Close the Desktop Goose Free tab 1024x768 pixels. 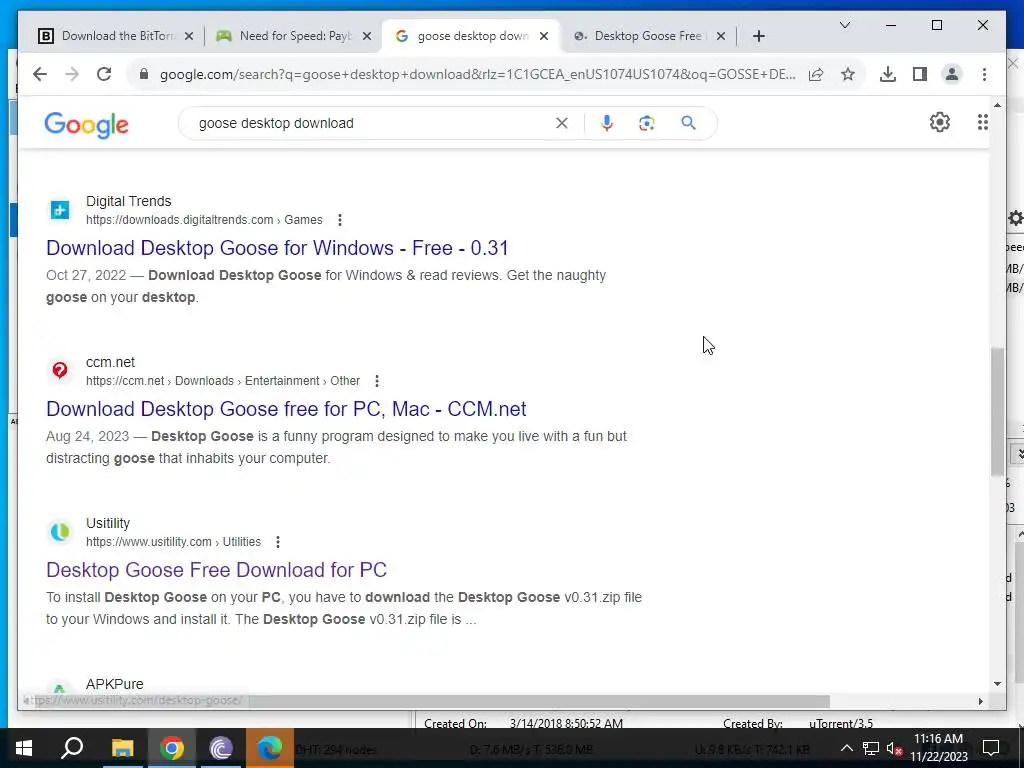point(721,36)
